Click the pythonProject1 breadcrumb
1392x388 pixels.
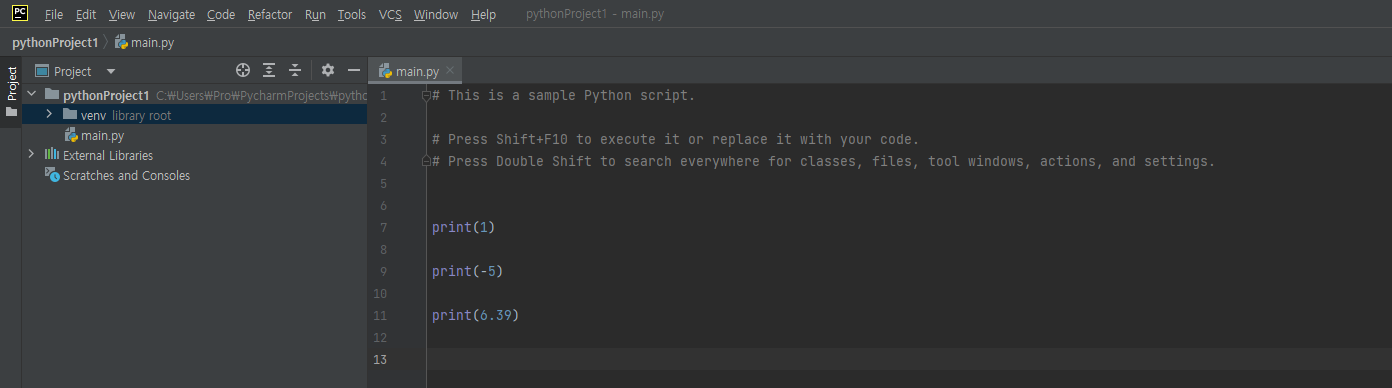(x=55, y=43)
